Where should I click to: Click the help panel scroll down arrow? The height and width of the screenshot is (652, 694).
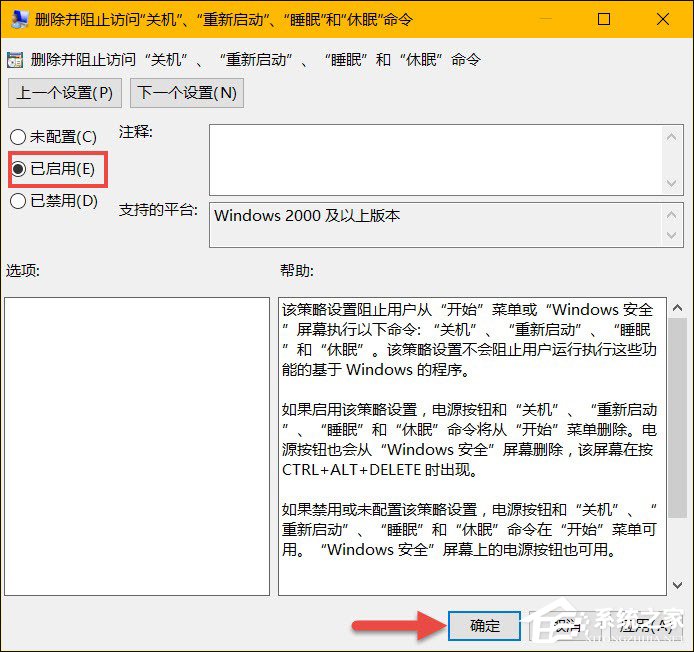(x=677, y=585)
